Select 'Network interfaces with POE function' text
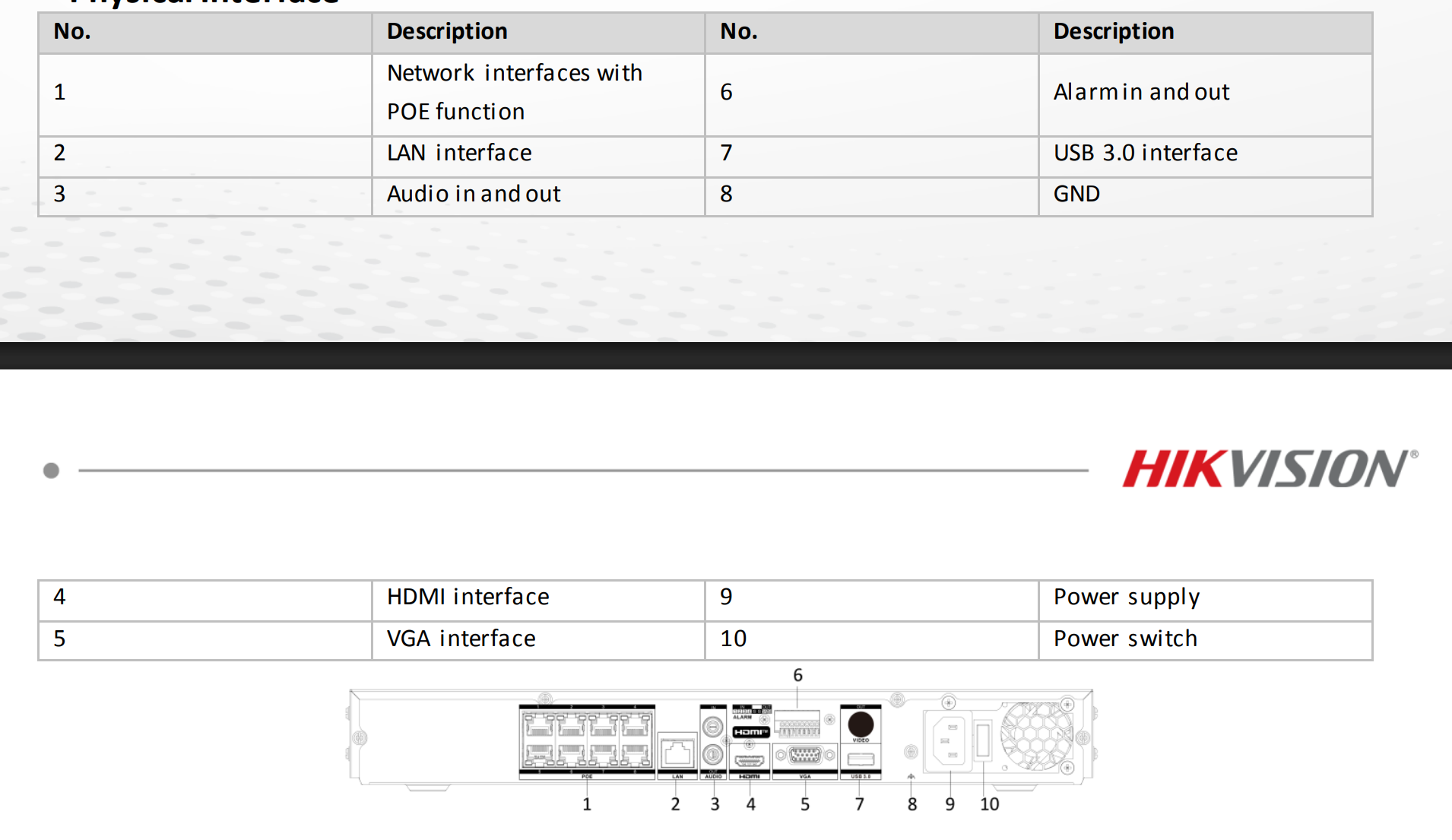 click(515, 93)
